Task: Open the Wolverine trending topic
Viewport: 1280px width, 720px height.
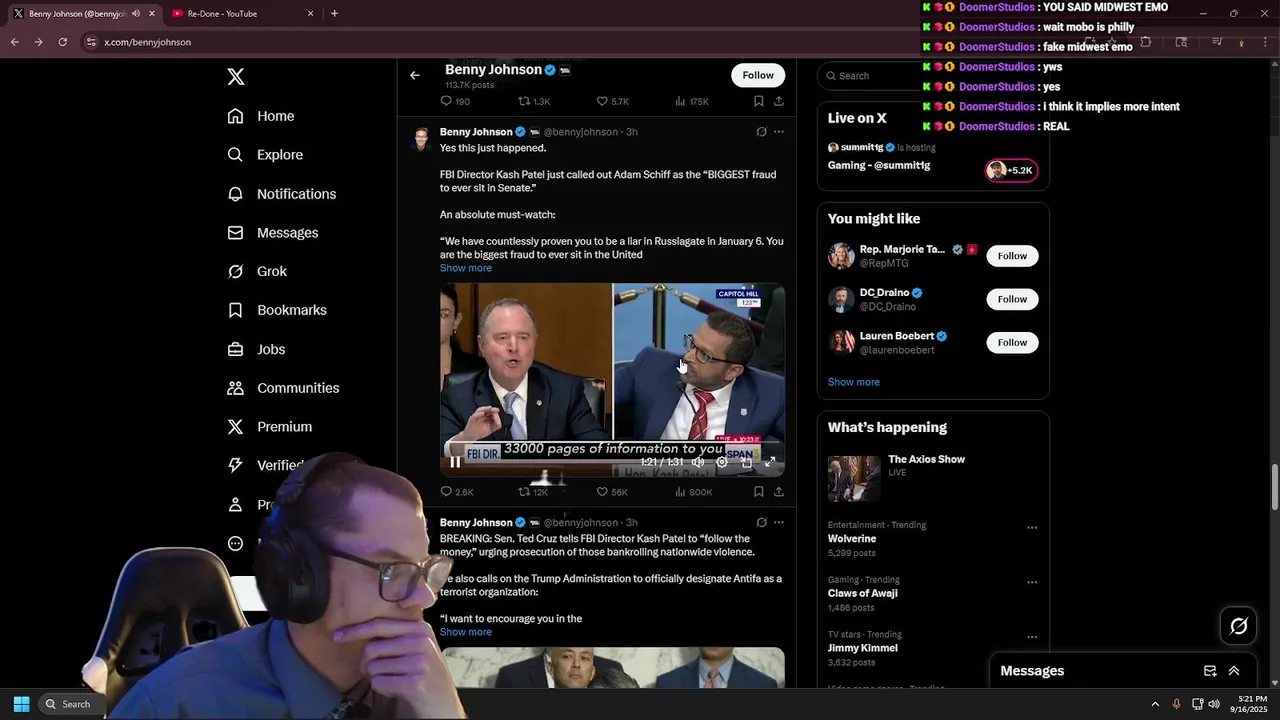Action: click(851, 539)
